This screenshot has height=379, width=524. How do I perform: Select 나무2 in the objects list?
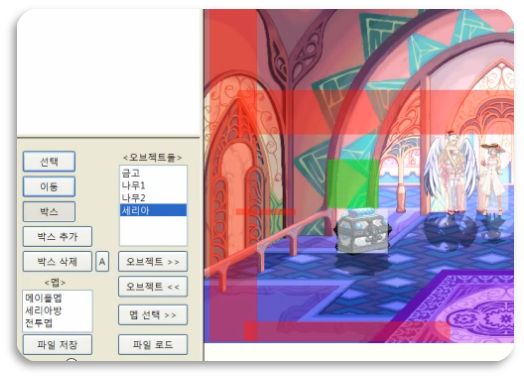pyautogui.click(x=153, y=198)
